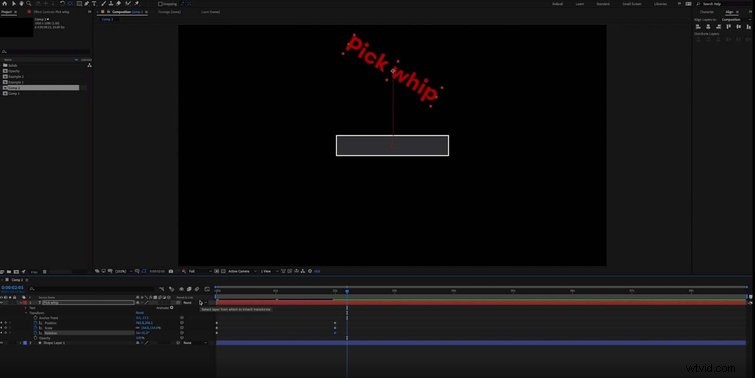Expand the Text property group

26,308
